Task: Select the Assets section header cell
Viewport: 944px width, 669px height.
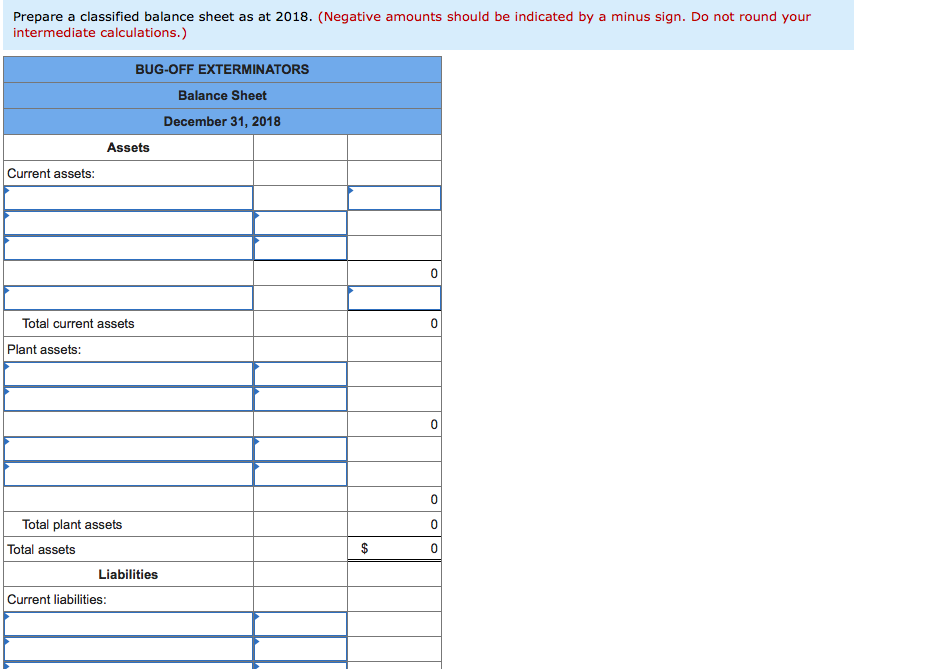Action: pos(128,147)
